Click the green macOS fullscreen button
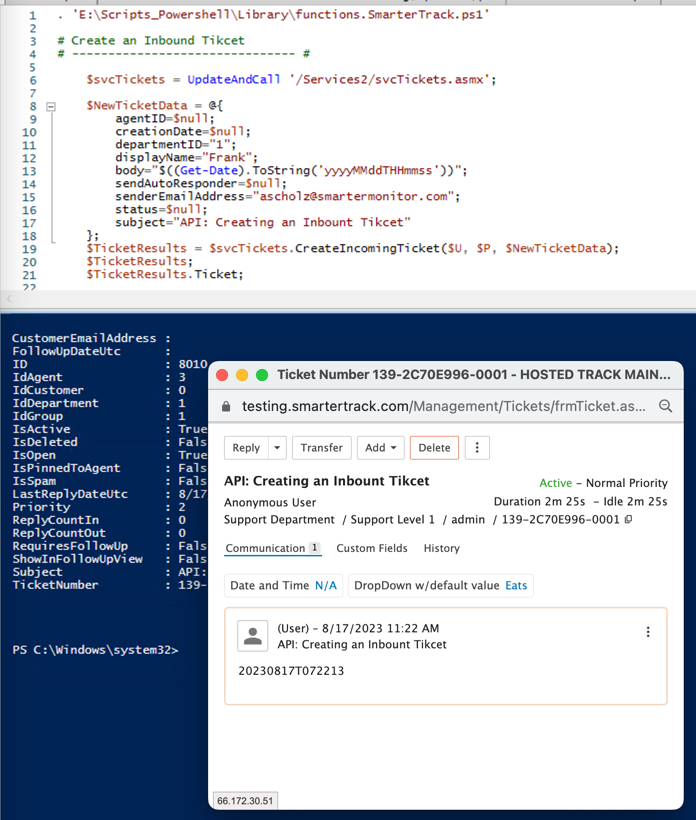 [262, 375]
